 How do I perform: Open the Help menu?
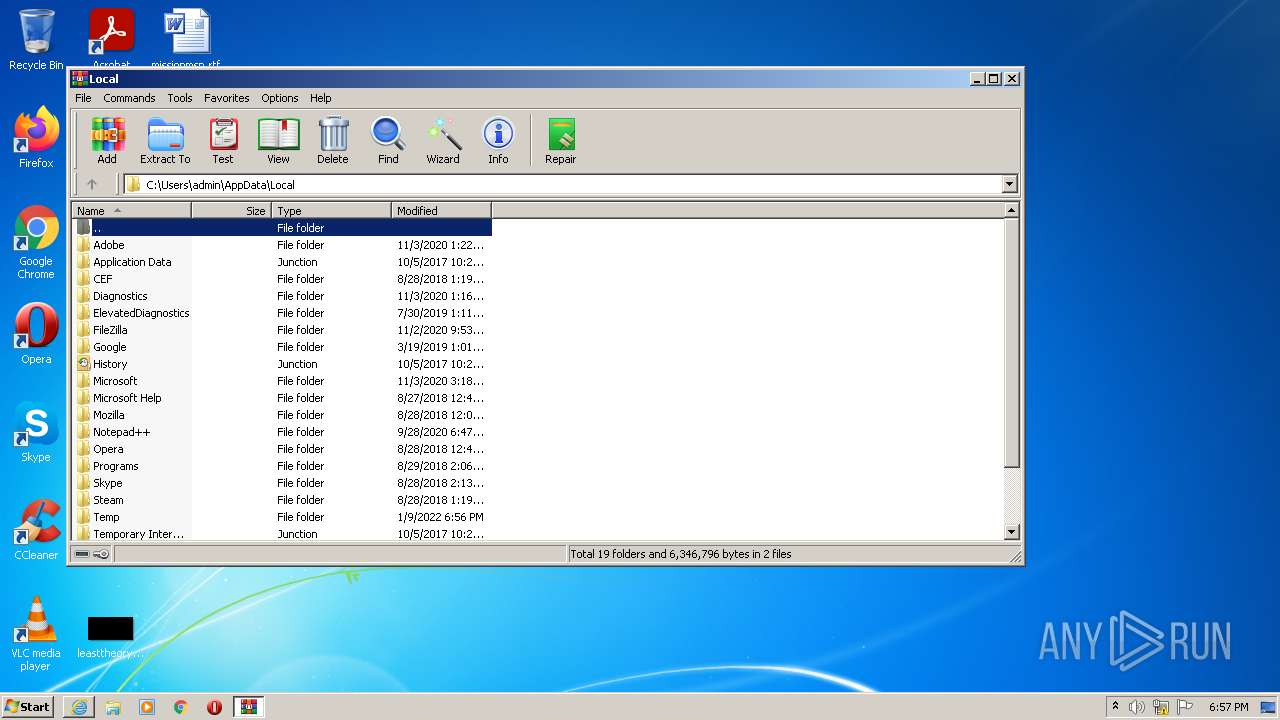point(320,98)
